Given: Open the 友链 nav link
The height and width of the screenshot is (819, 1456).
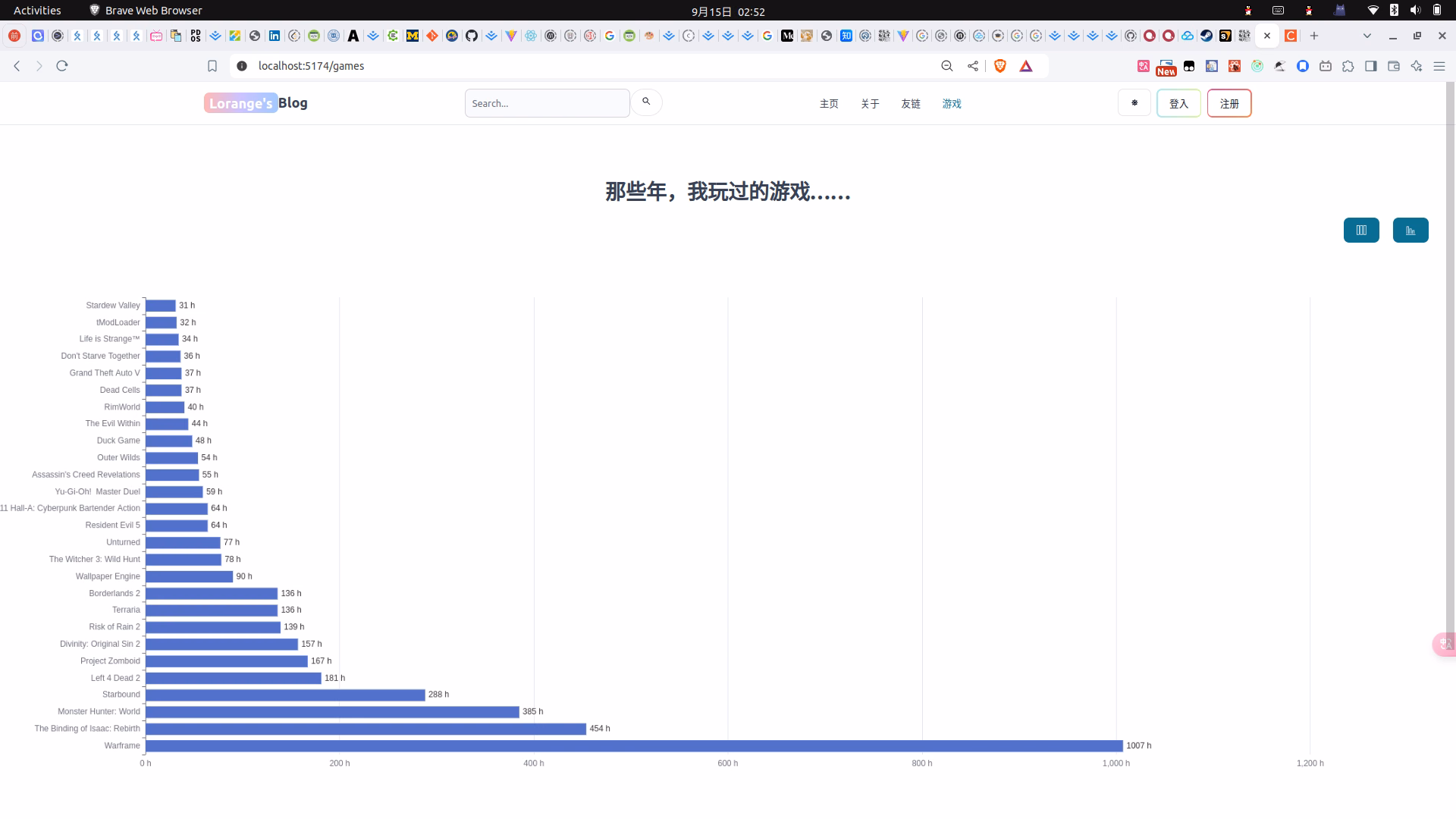Looking at the screenshot, I should tap(911, 104).
